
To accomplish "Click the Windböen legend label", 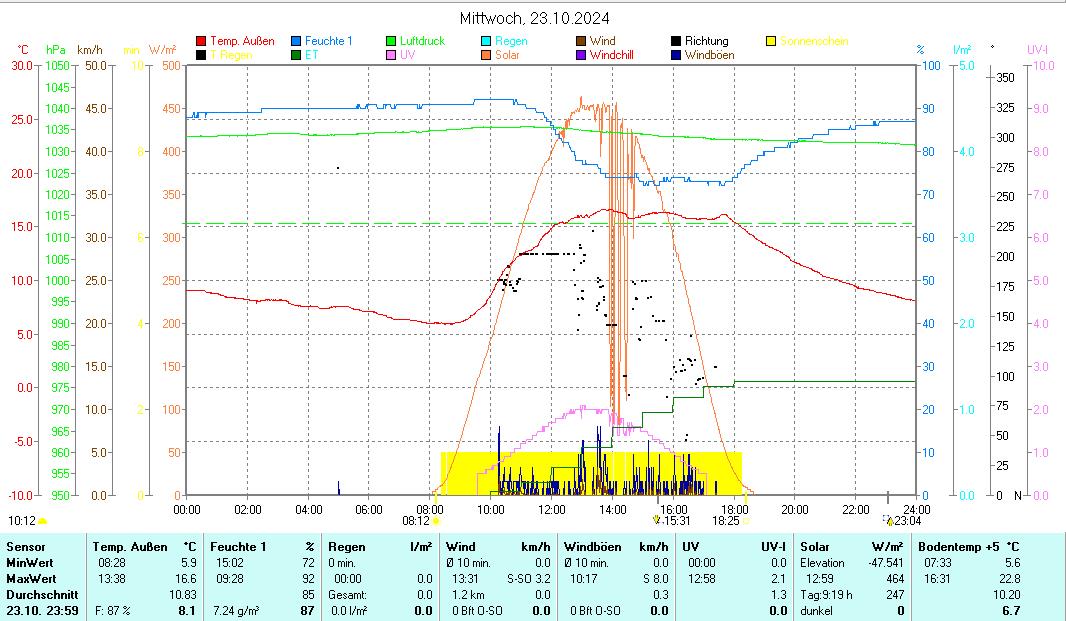I will (709, 55).
